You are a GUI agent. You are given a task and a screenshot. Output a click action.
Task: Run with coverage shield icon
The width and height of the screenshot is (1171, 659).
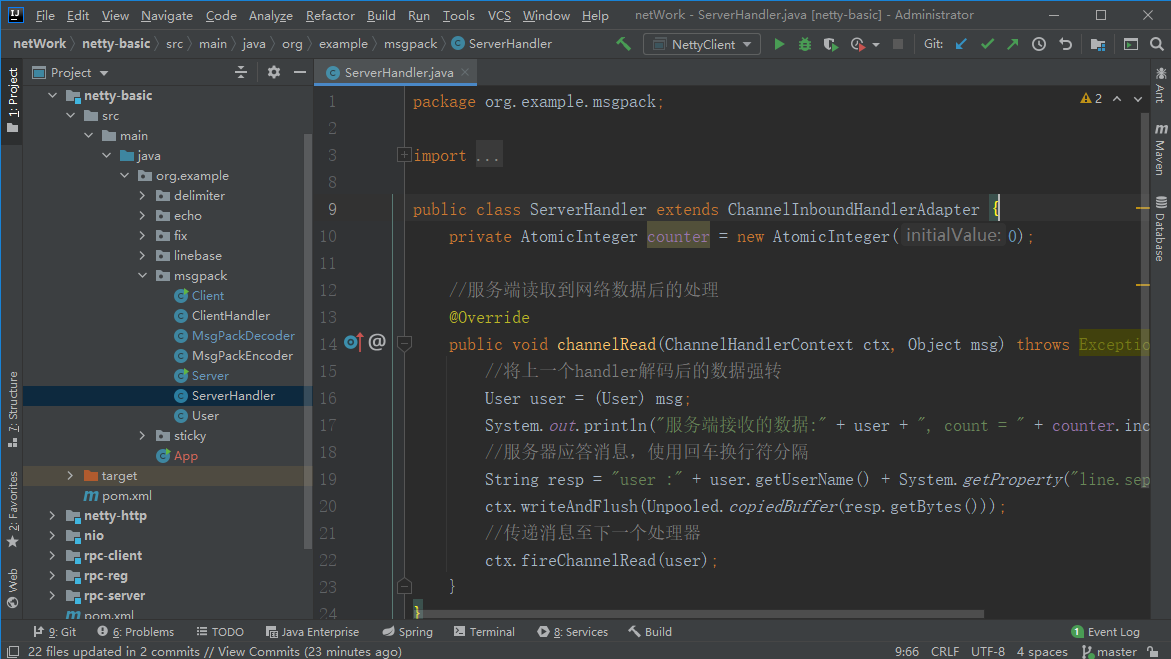(830, 44)
